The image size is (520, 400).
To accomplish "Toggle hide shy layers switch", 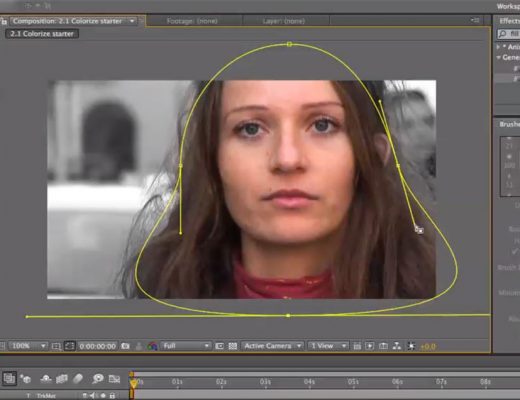I will 46,379.
